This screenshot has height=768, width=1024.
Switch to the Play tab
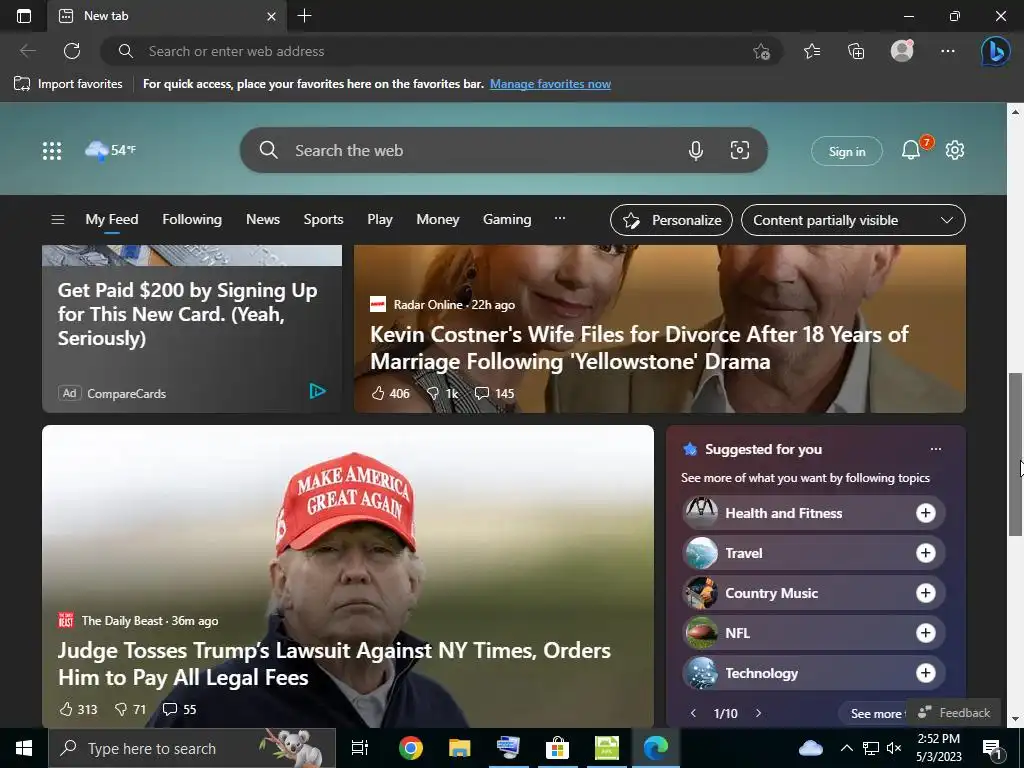pyautogui.click(x=379, y=219)
